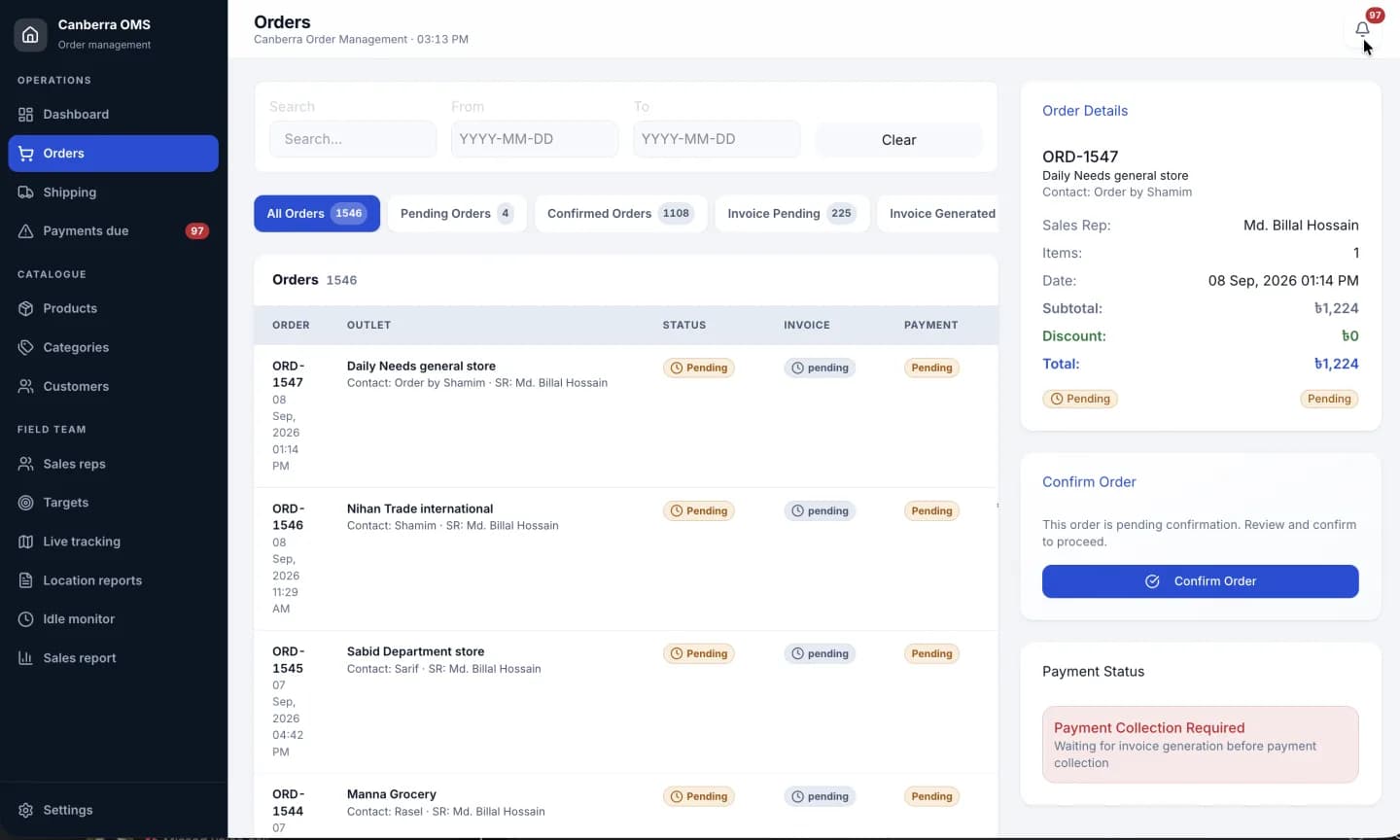
Task: Open Idle monitor from sidebar
Action: (114, 619)
